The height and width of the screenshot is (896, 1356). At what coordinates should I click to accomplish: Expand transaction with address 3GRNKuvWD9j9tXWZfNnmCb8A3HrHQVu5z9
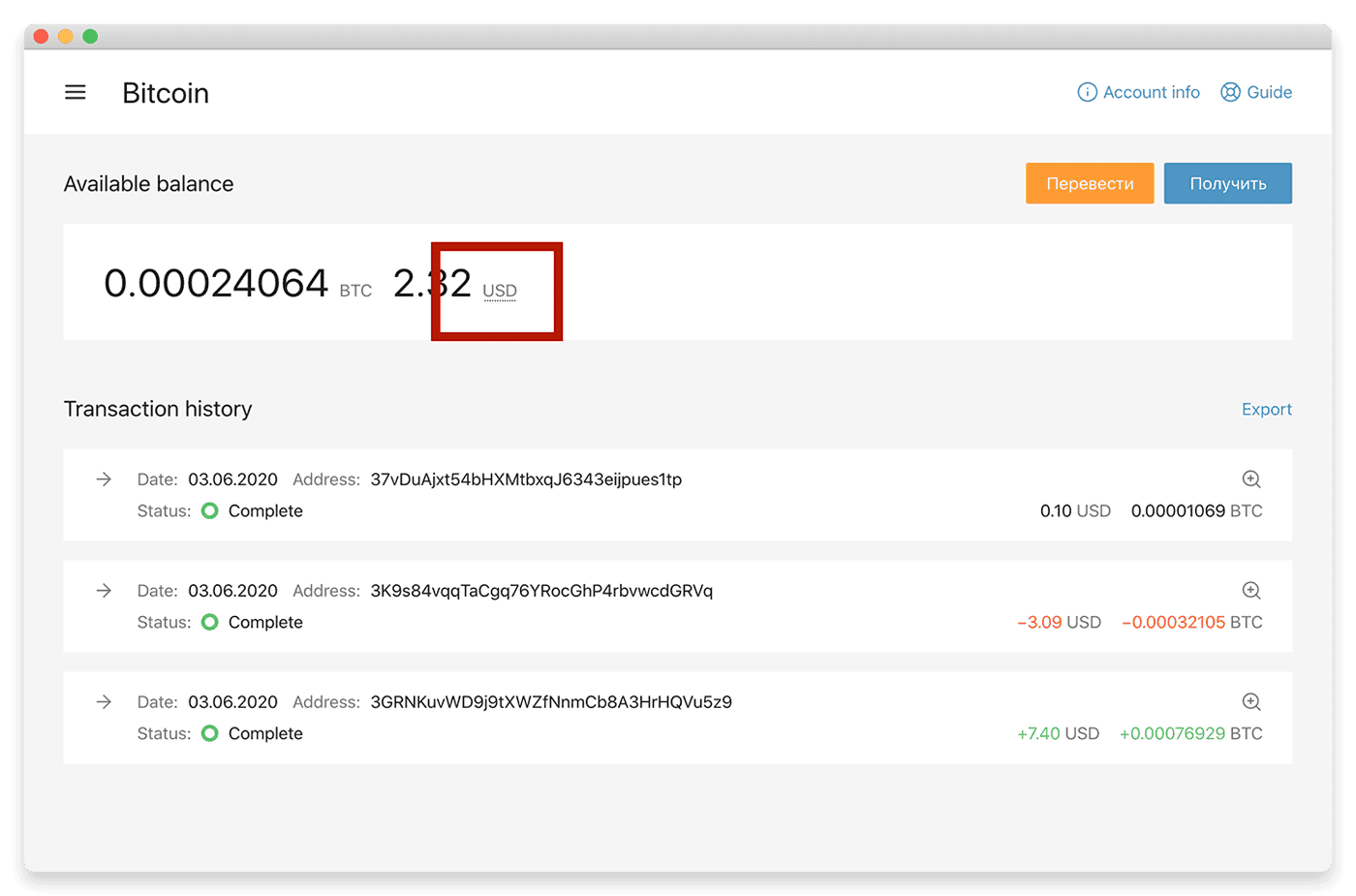(x=104, y=701)
